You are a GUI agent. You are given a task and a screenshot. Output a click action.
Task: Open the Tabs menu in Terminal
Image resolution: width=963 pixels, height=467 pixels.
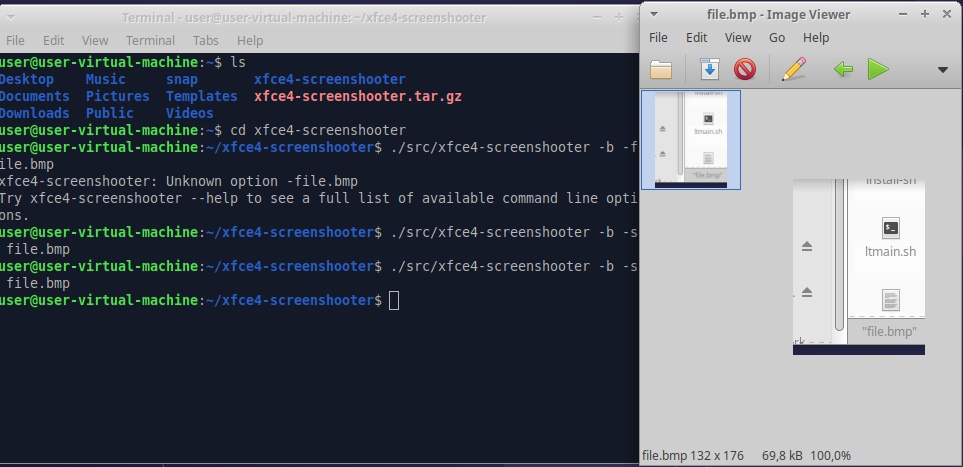pos(206,40)
